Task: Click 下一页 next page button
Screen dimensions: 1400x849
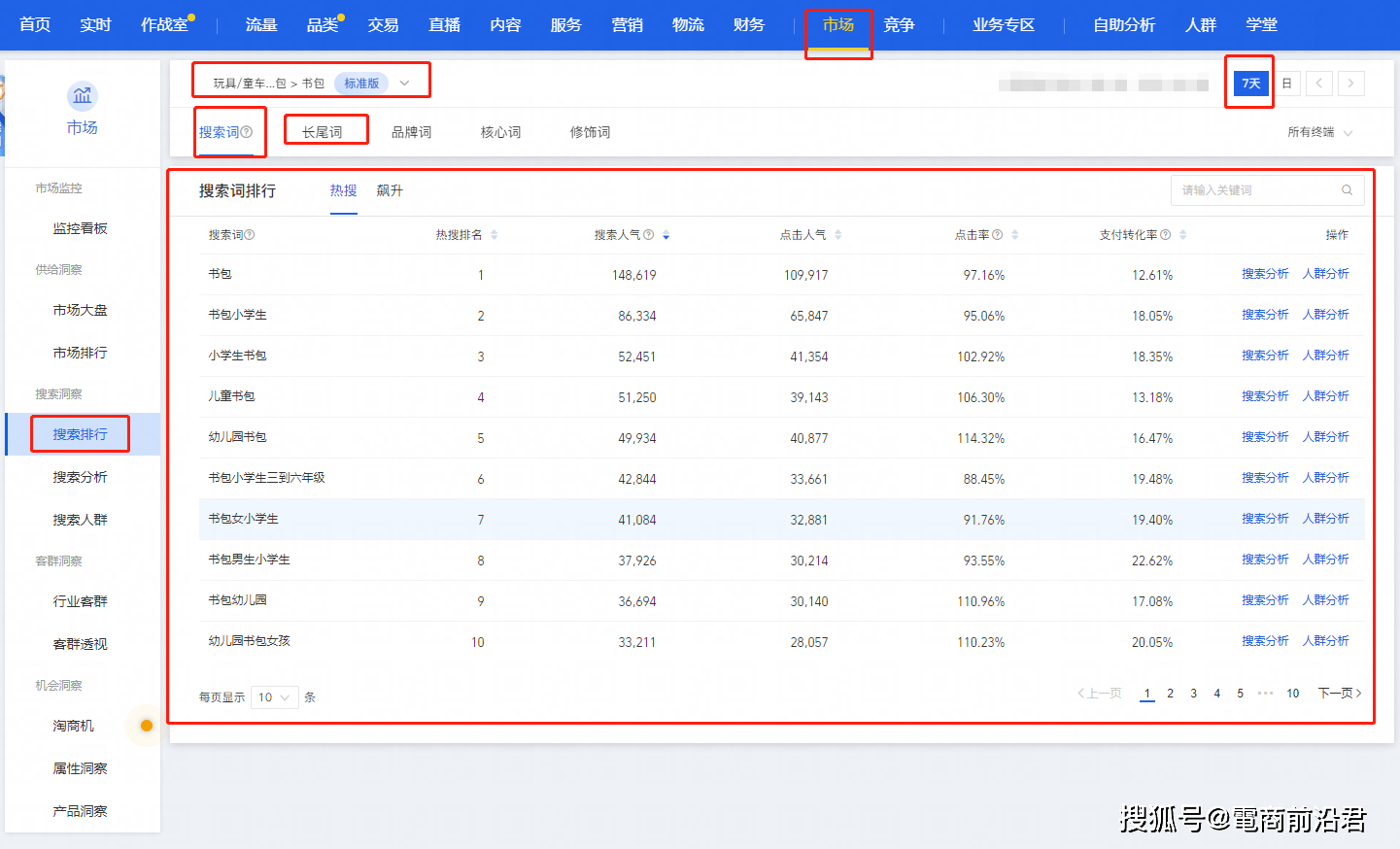Action: 1340,694
